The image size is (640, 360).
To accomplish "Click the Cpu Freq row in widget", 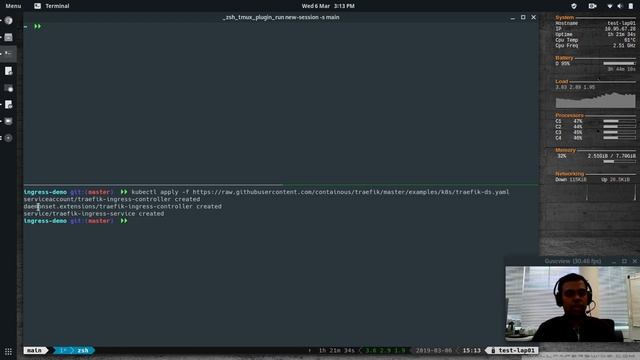I will pyautogui.click(x=595, y=45).
